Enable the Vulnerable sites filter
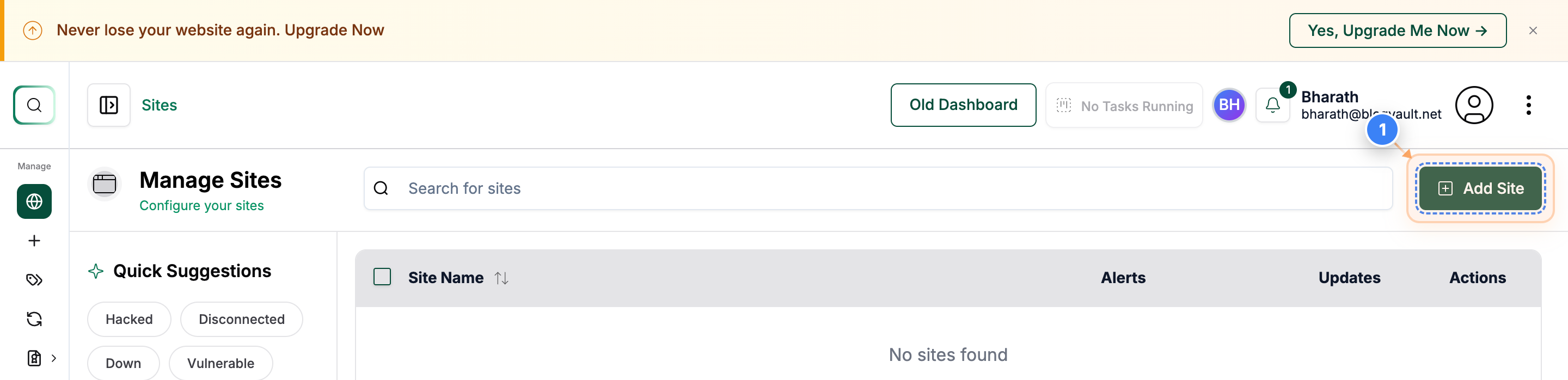The image size is (1568, 380). pos(220,363)
